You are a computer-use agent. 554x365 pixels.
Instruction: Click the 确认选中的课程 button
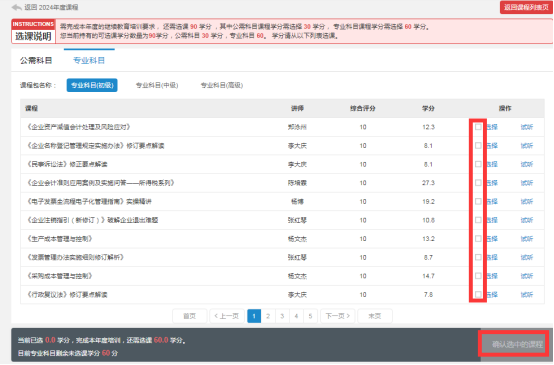click(517, 344)
